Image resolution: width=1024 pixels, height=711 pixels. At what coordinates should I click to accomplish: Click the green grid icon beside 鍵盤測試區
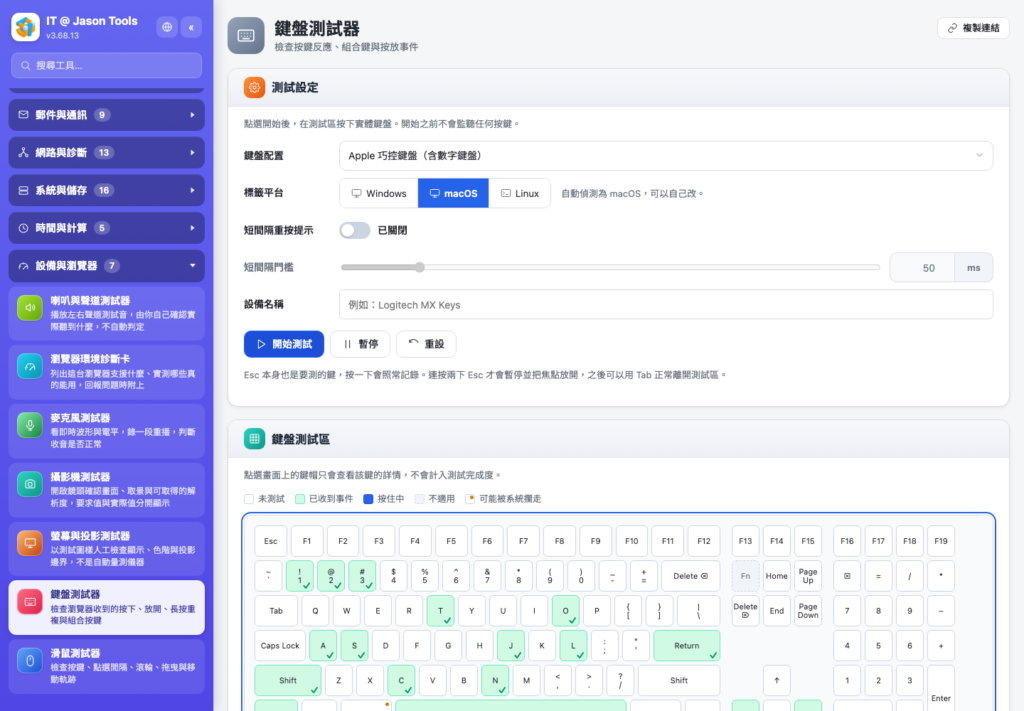(x=254, y=439)
